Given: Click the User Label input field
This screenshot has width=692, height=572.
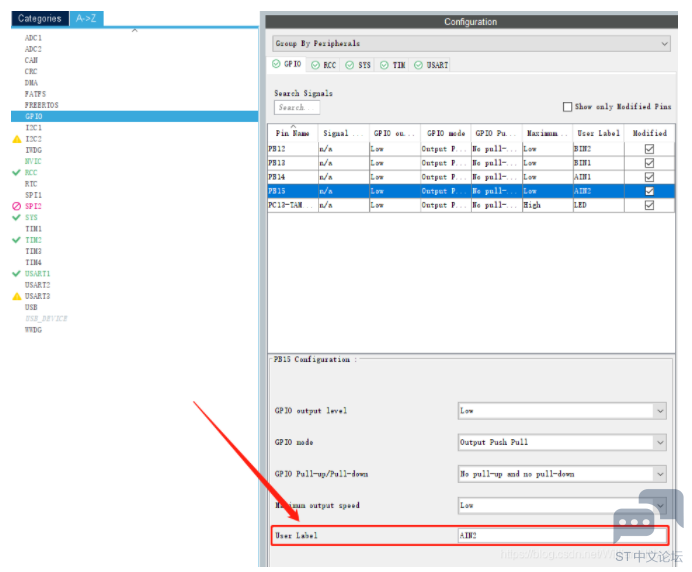Looking at the screenshot, I should 562,536.
